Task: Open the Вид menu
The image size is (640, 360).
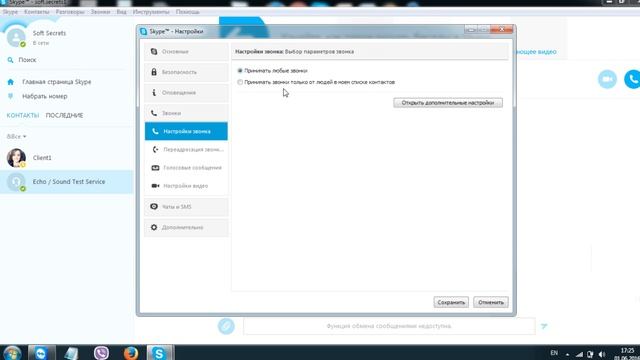Action: point(121,12)
